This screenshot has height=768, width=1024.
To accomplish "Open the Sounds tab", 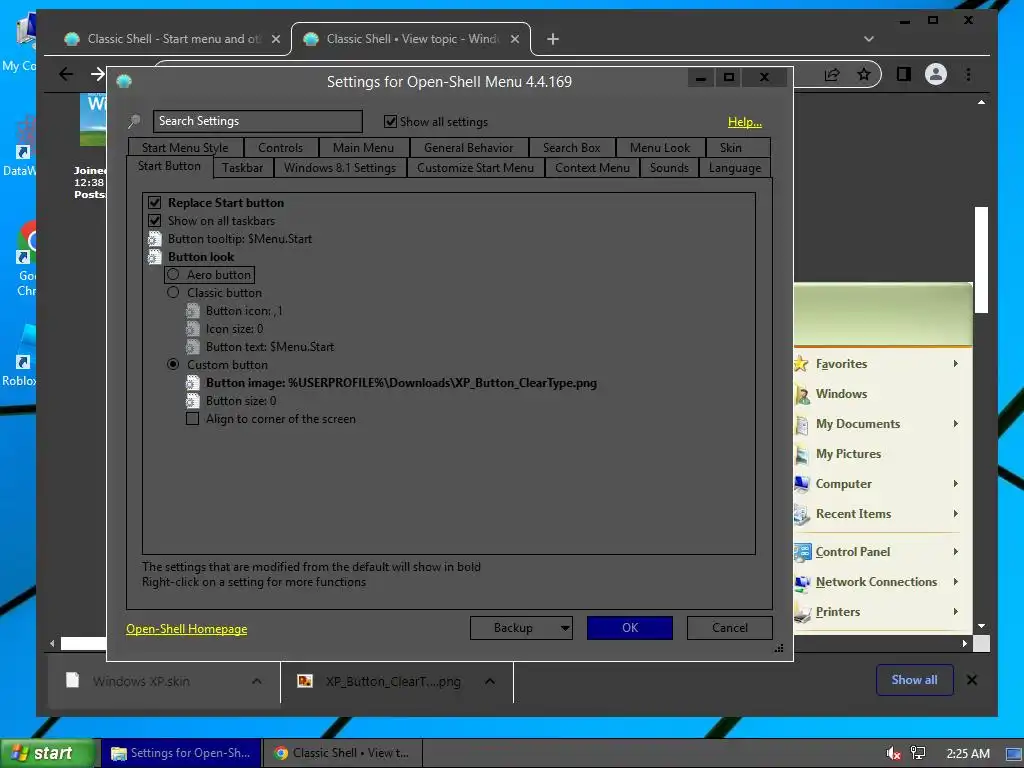I will click(669, 168).
